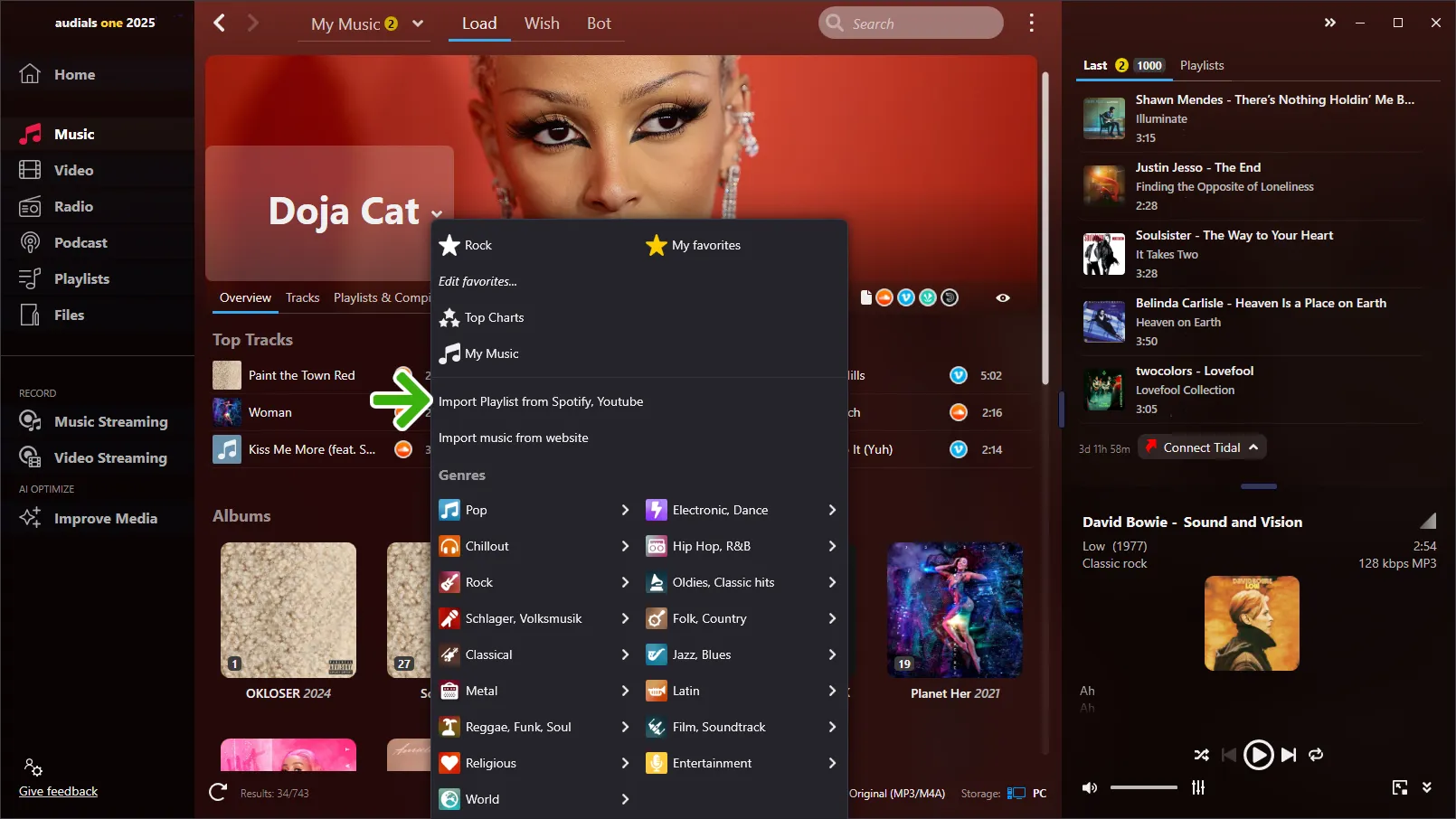Open the Files section
1456x819 pixels.
point(69,315)
